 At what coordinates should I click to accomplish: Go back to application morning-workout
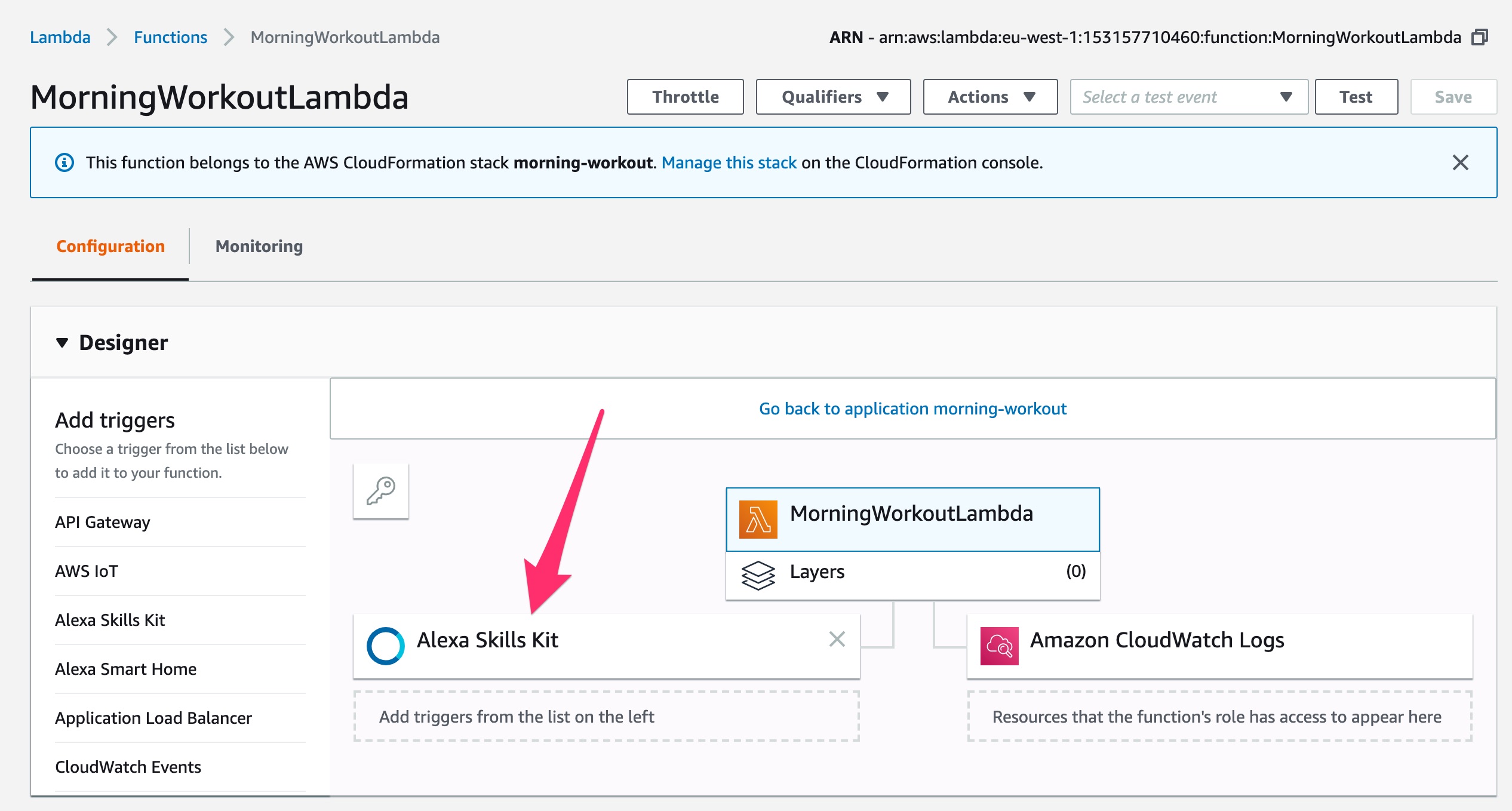coord(912,408)
